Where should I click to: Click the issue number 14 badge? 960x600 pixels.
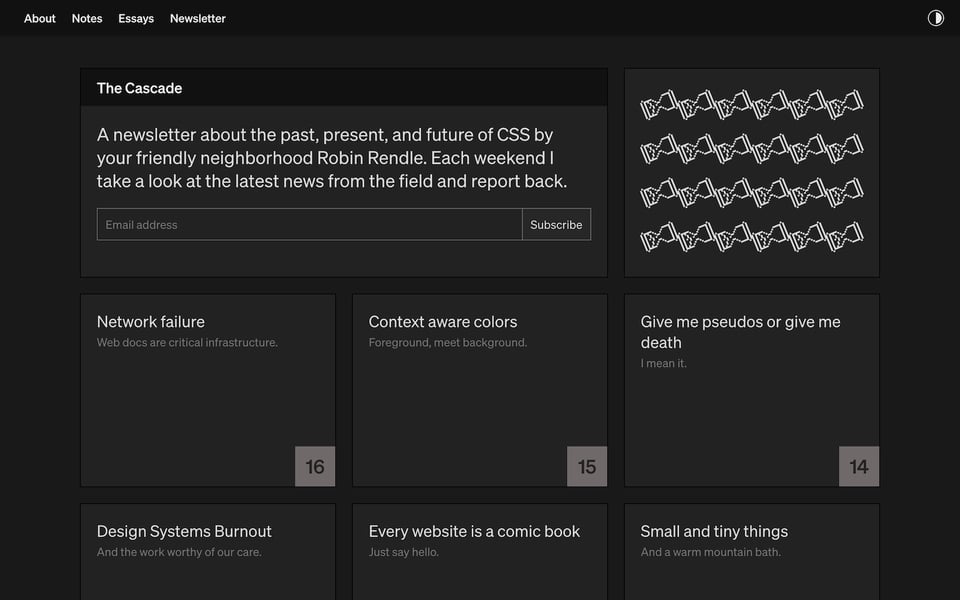859,467
